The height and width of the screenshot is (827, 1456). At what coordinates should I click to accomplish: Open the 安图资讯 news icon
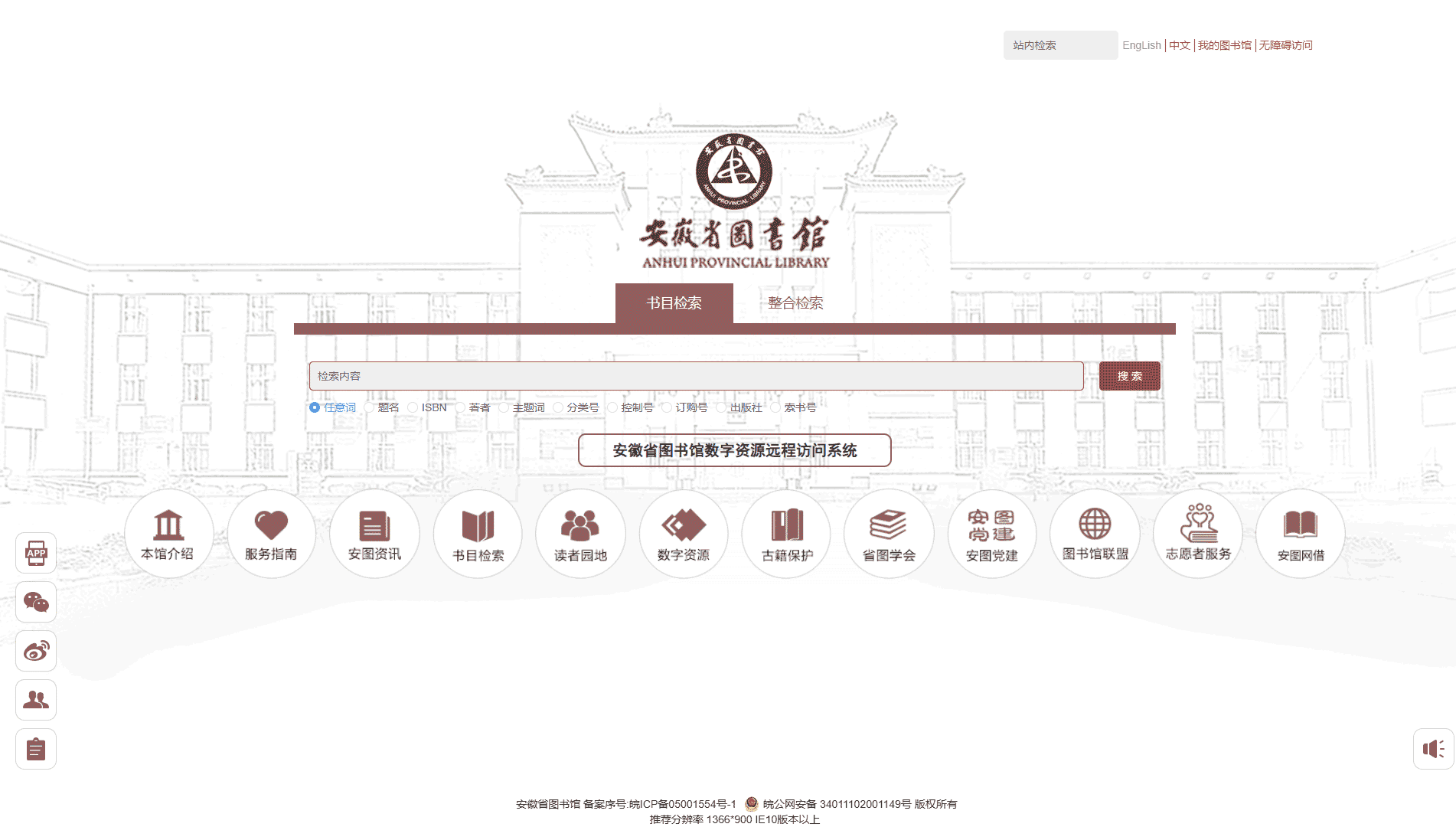pyautogui.click(x=374, y=534)
